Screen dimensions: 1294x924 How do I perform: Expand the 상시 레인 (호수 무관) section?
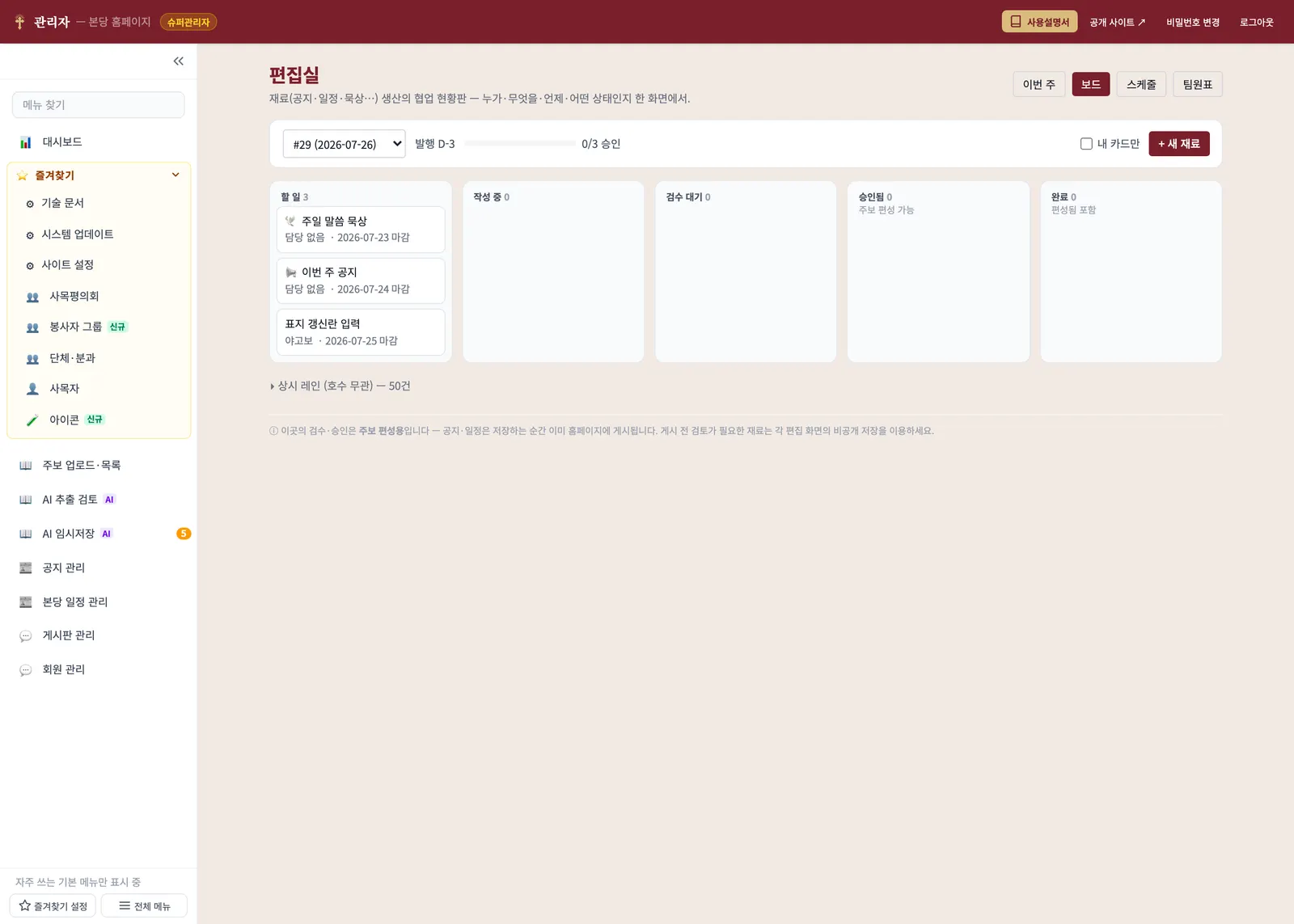click(x=340, y=386)
